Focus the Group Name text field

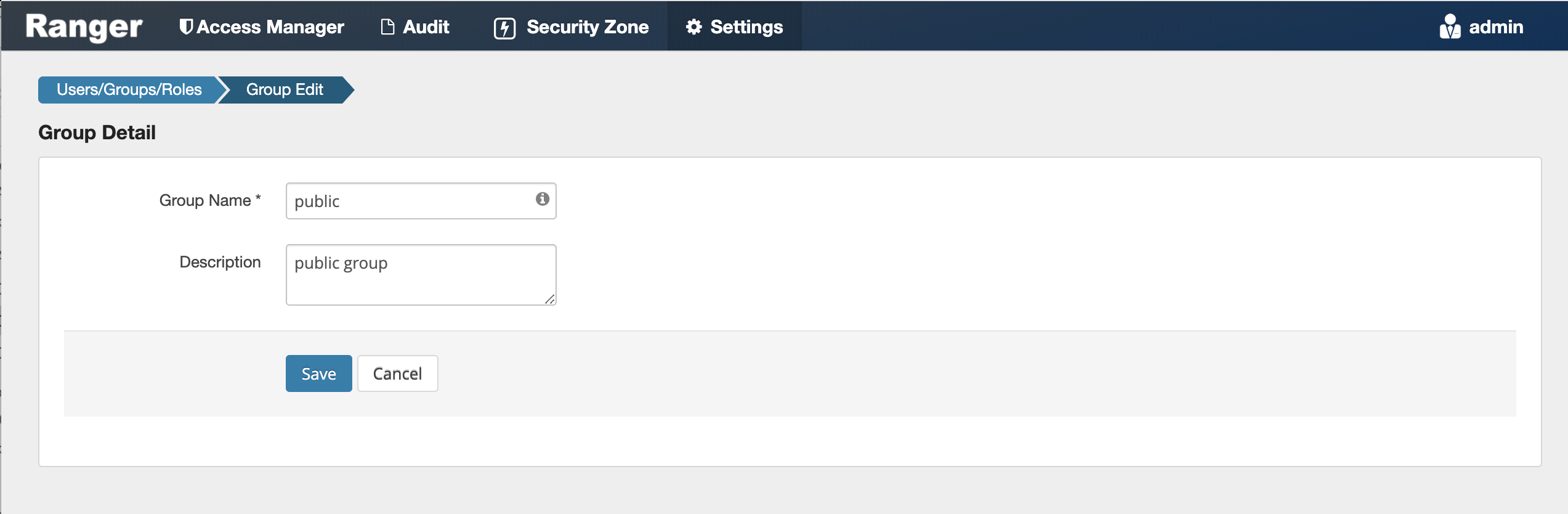click(x=410, y=201)
